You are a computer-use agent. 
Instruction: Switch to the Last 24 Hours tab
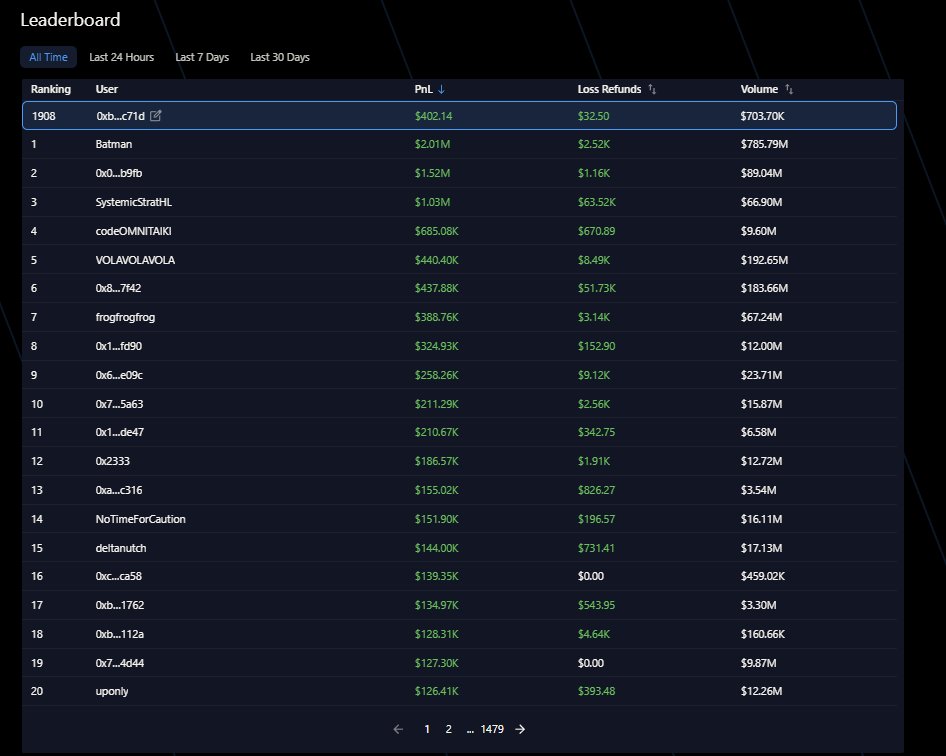121,57
